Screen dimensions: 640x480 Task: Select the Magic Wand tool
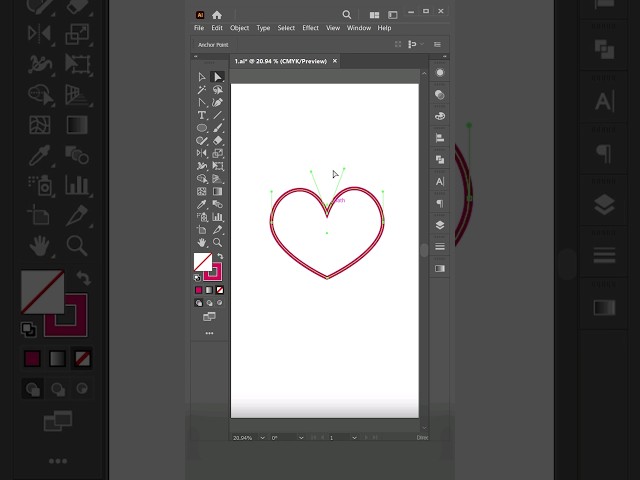click(202, 89)
